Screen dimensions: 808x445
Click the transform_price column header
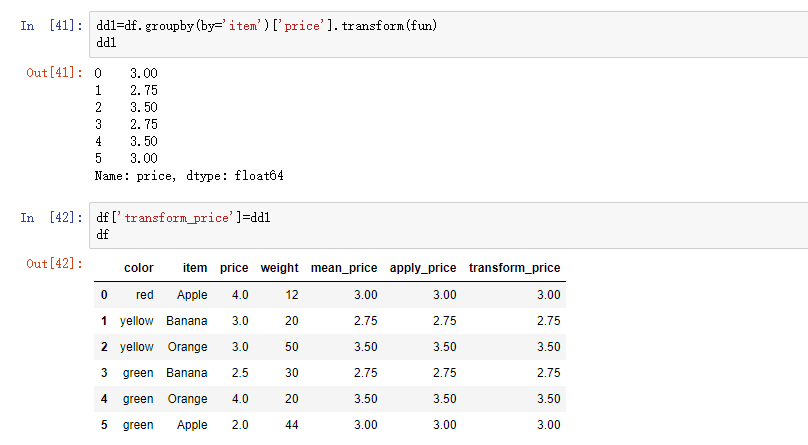[514, 268]
